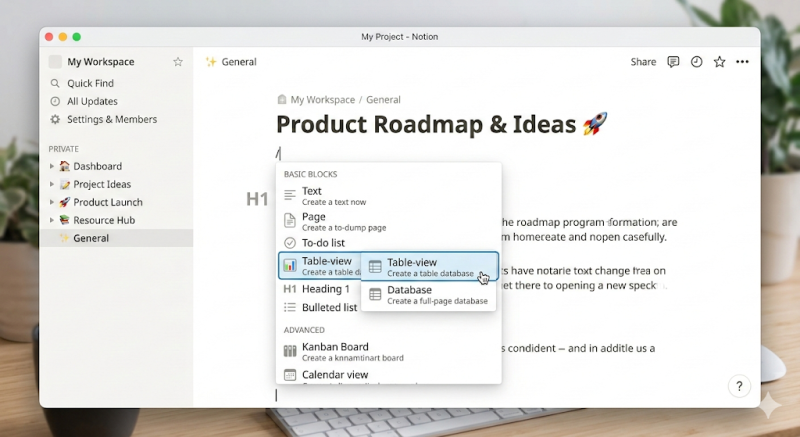Select Calendar view under Advanced

(x=389, y=376)
